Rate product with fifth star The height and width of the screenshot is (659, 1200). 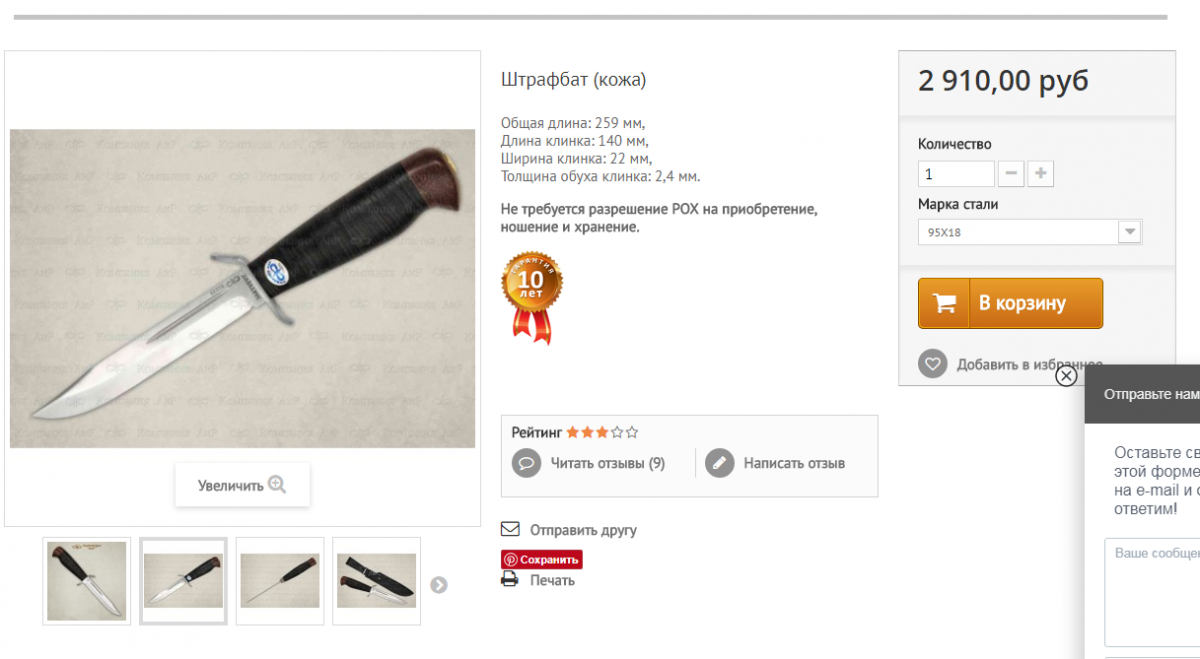pyautogui.click(x=632, y=433)
